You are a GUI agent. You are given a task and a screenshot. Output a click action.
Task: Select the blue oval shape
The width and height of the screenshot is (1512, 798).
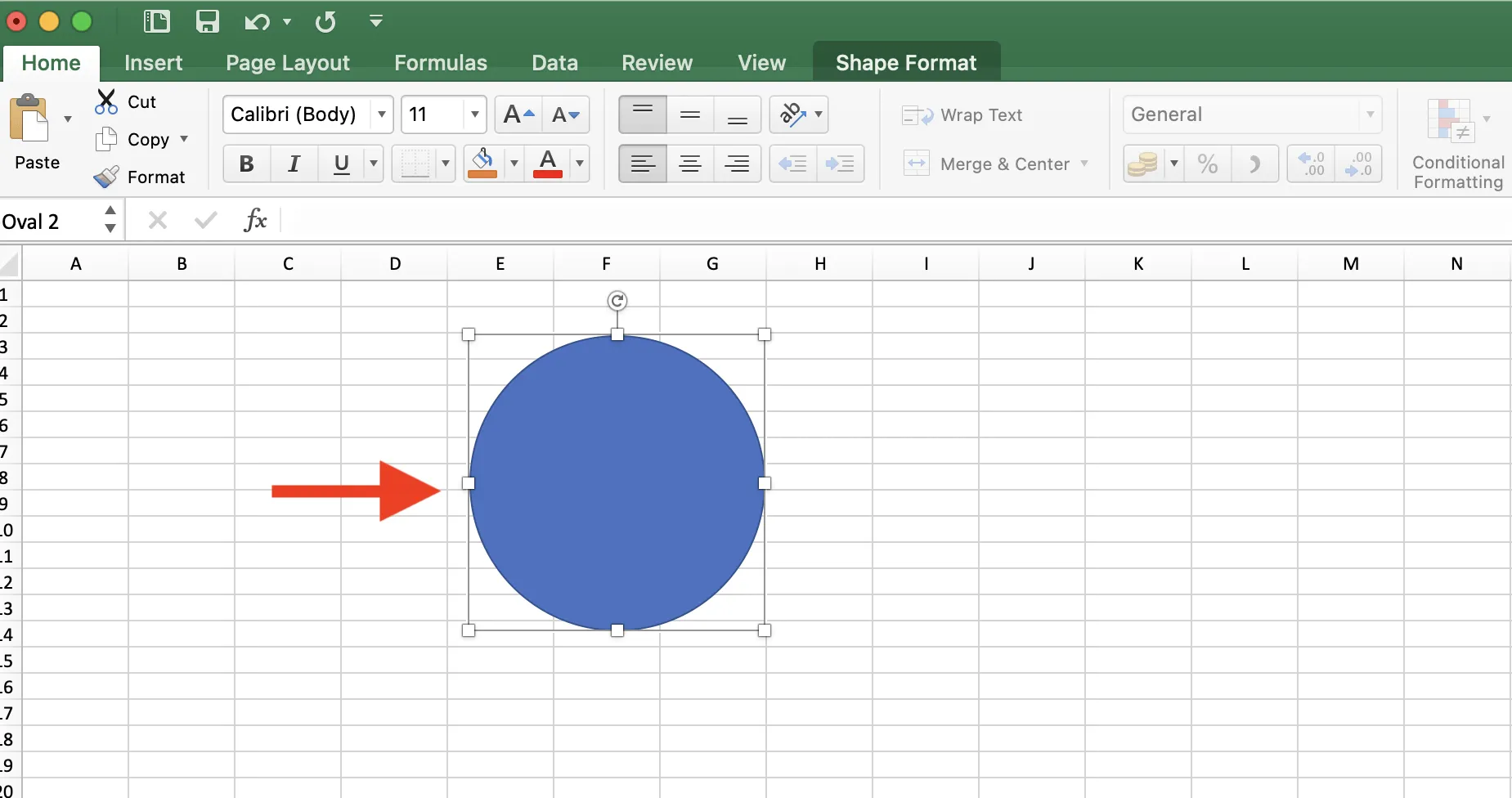[x=617, y=482]
